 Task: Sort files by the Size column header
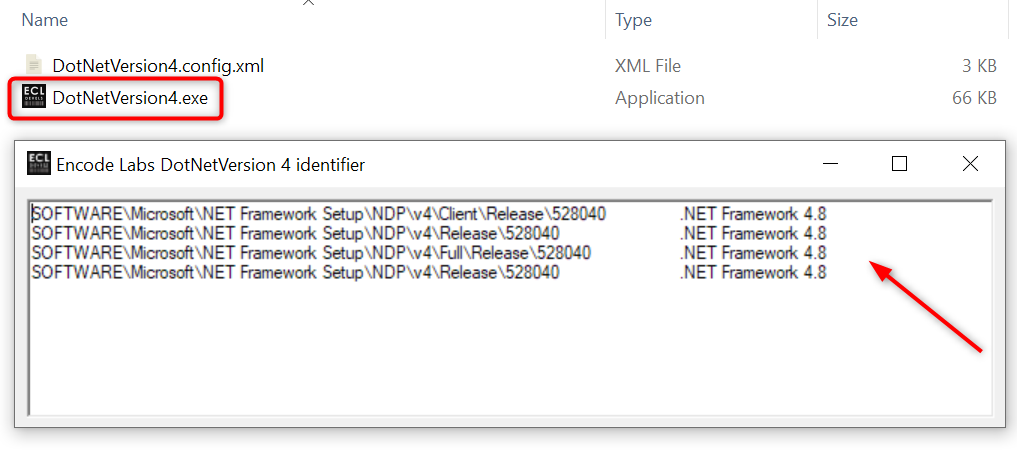[842, 20]
